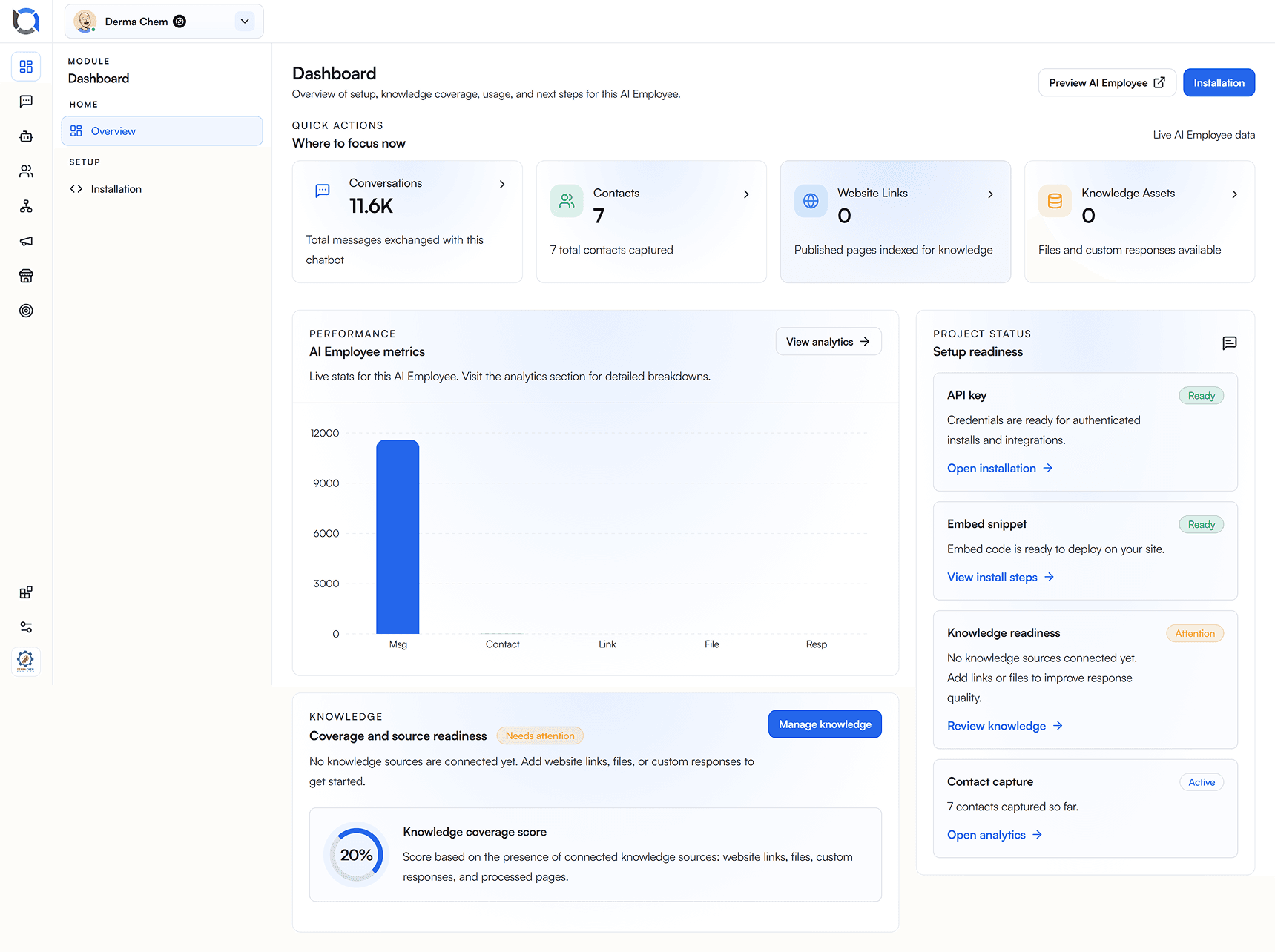Open the Conversations card chevron
The height and width of the screenshot is (952, 1275).
(x=502, y=184)
